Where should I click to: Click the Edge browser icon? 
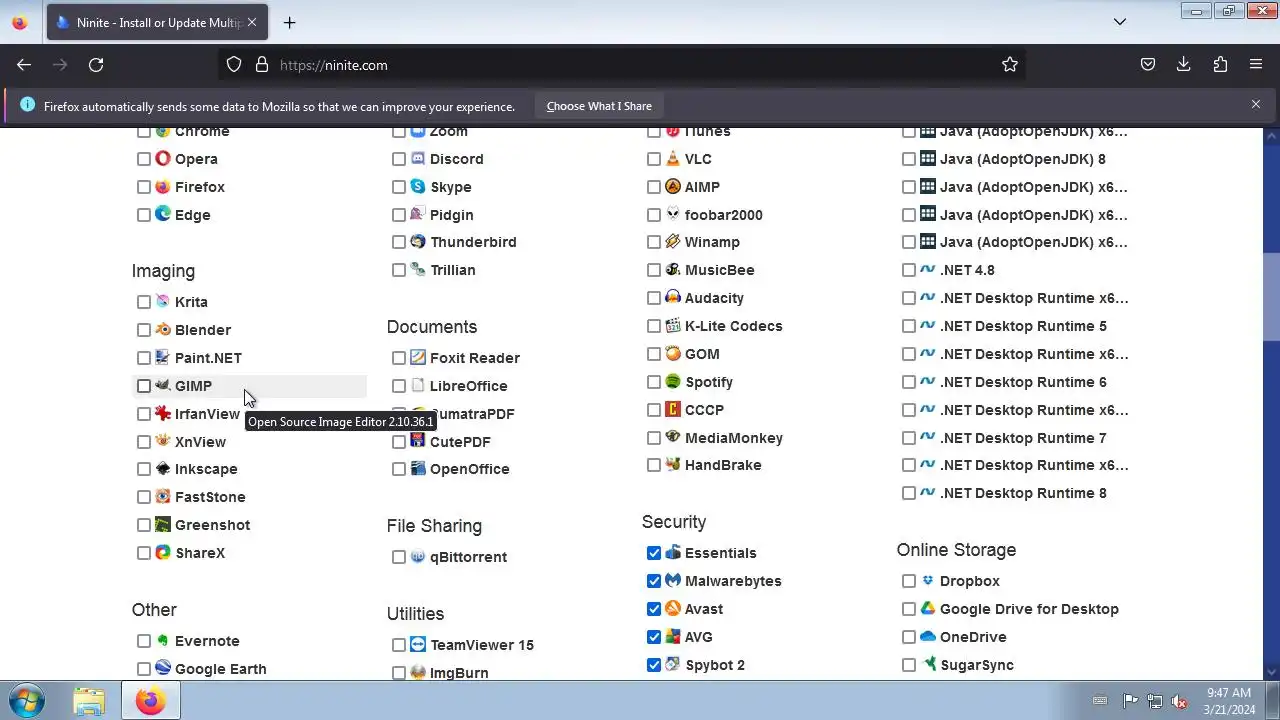point(163,214)
